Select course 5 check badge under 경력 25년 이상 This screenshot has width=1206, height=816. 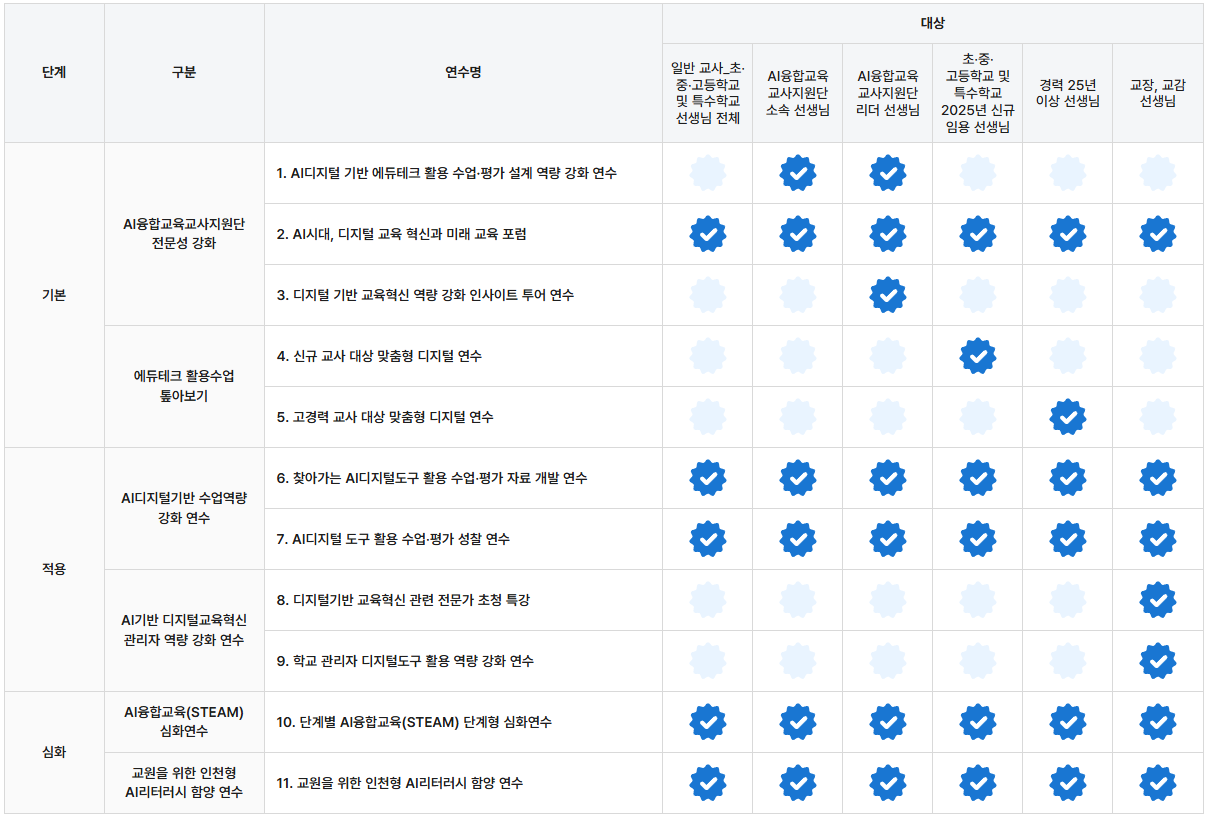tap(1067, 417)
